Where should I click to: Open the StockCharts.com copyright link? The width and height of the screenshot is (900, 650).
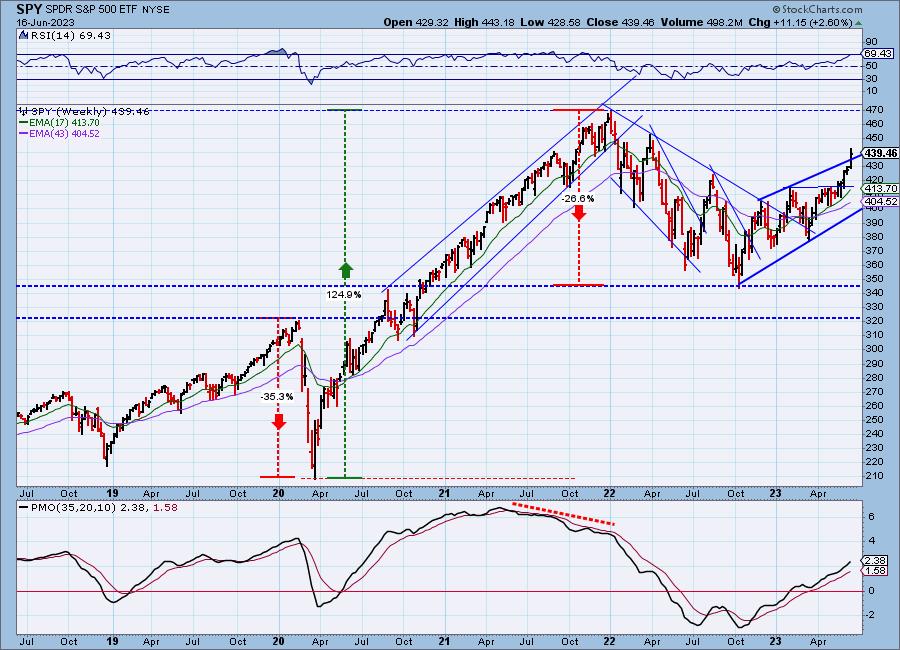[x=817, y=9]
